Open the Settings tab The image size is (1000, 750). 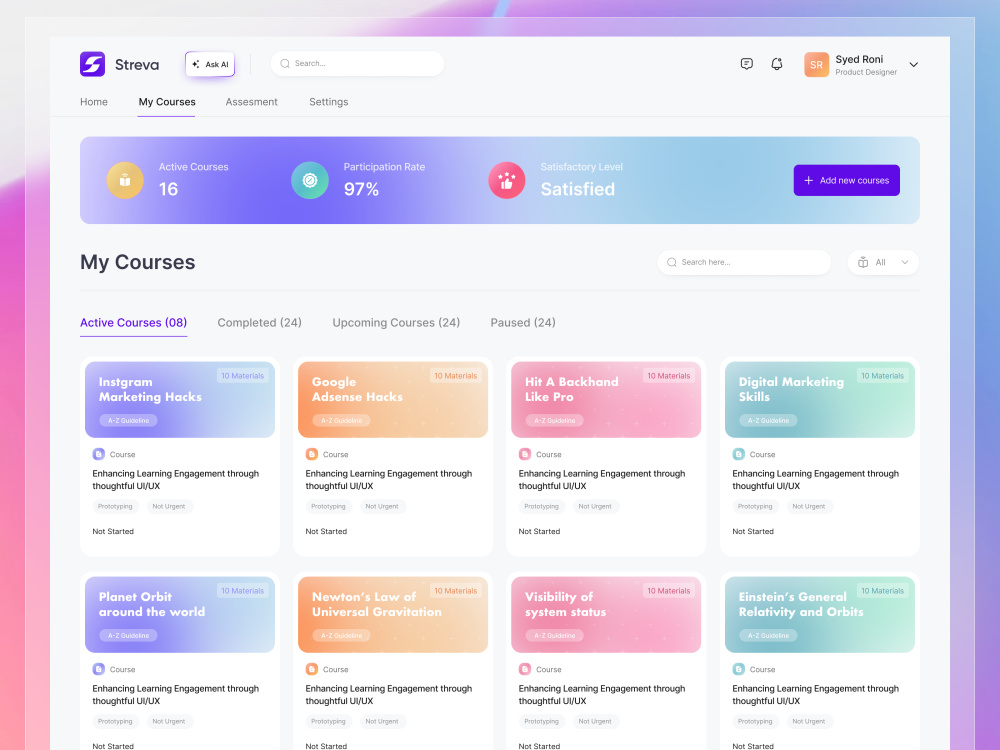[x=328, y=102]
